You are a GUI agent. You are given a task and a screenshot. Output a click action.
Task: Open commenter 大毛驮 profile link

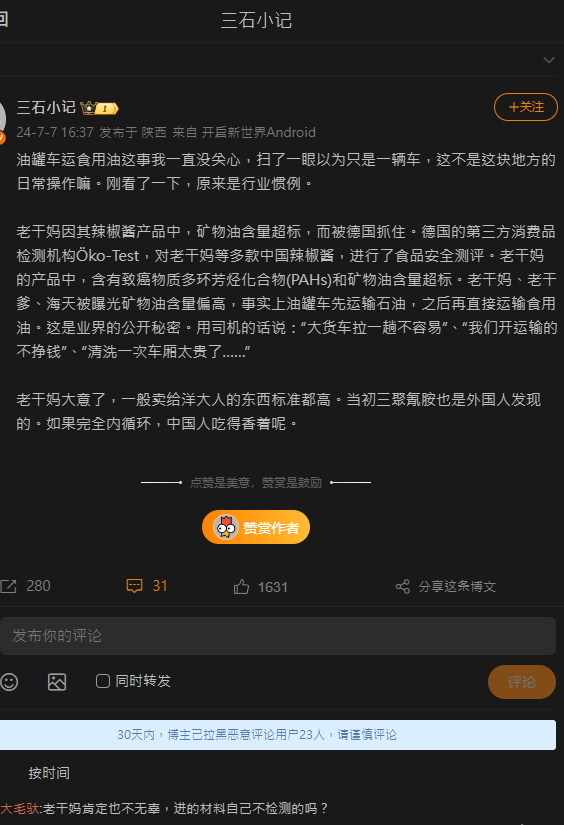click(20, 809)
